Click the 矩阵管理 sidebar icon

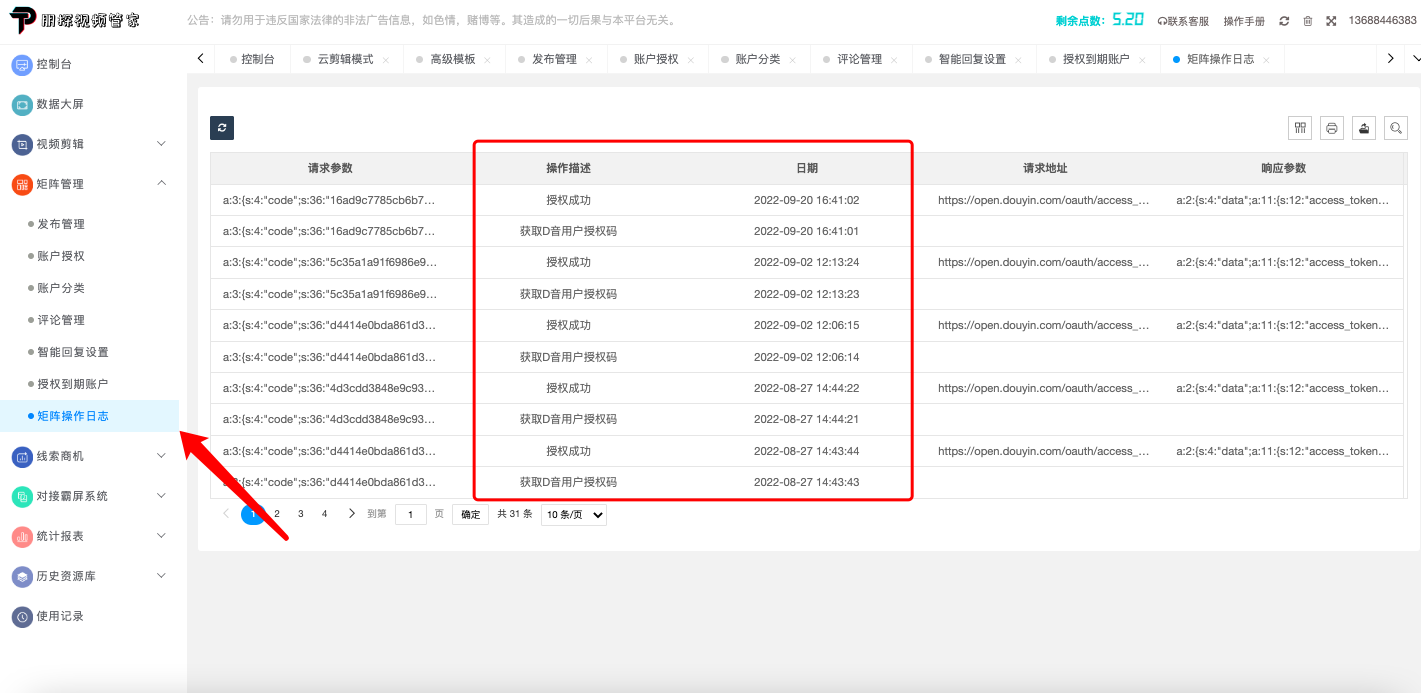[x=22, y=185]
